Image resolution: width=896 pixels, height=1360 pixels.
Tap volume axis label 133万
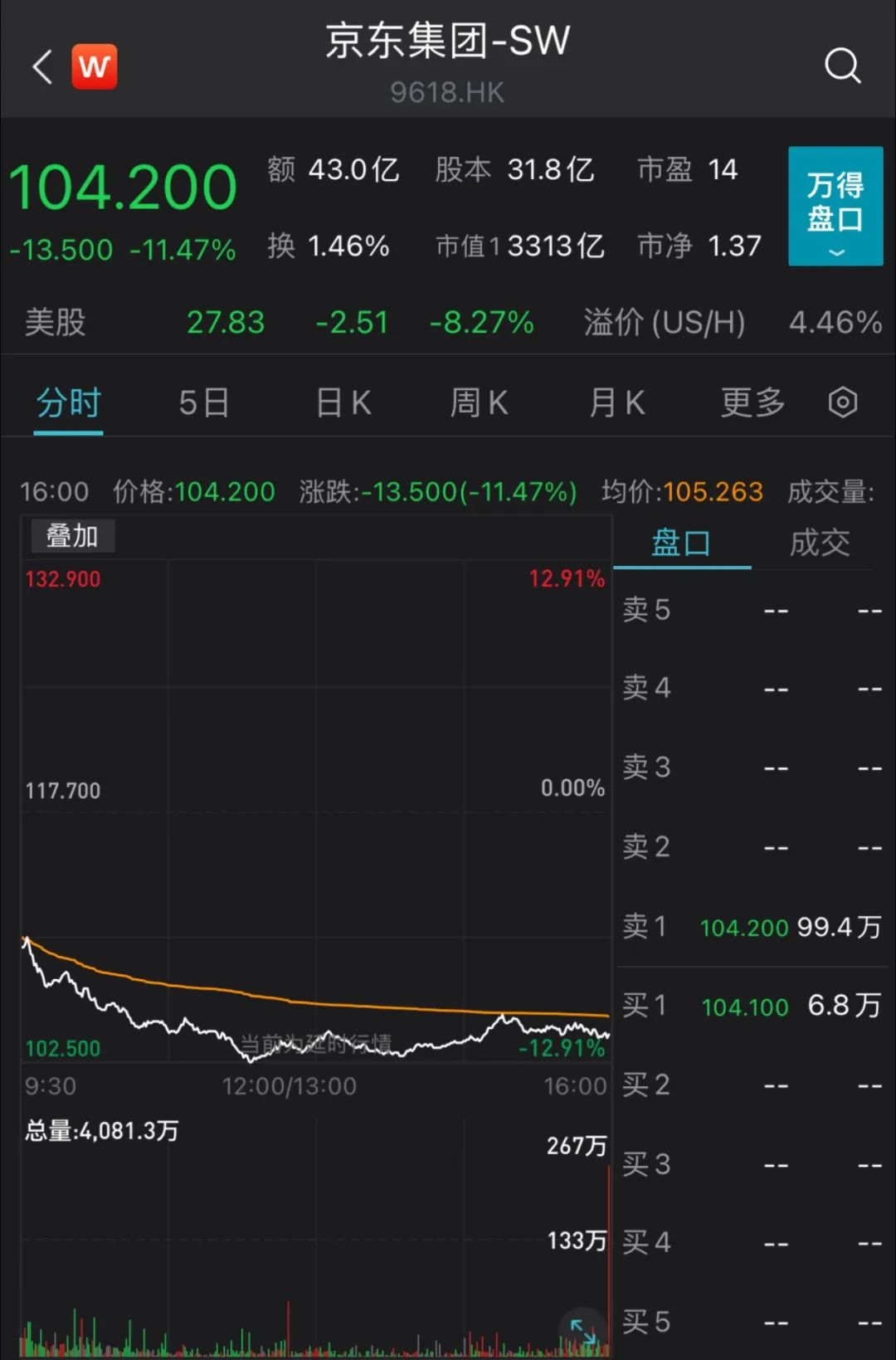pos(577,1241)
